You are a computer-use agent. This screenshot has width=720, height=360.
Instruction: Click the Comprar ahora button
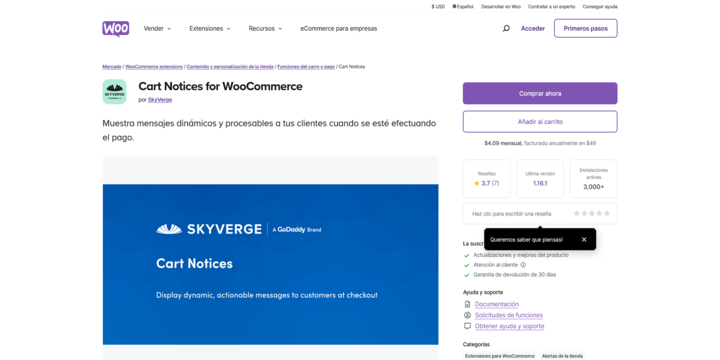pyautogui.click(x=540, y=93)
